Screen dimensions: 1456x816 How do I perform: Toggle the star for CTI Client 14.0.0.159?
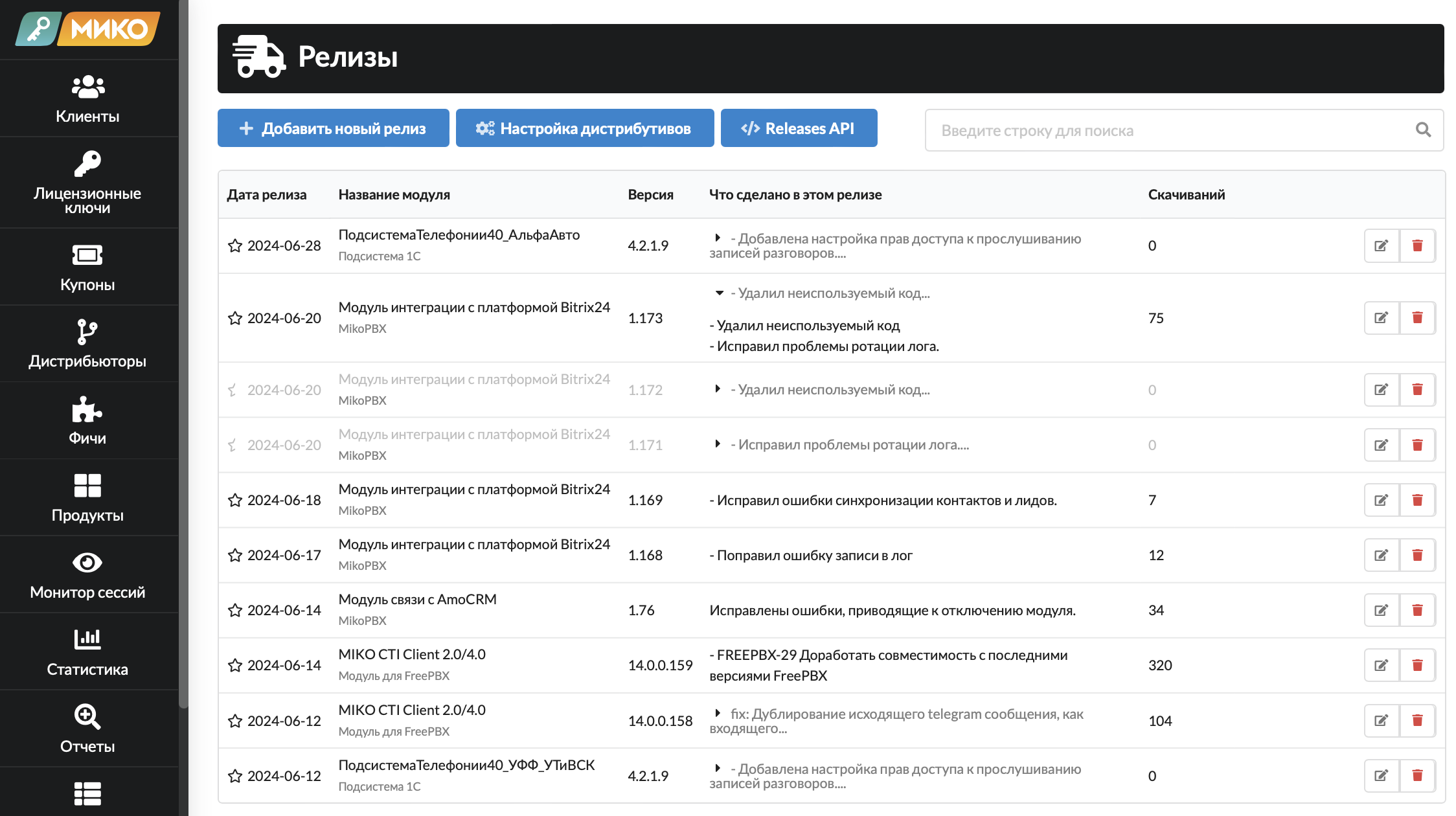tap(235, 665)
